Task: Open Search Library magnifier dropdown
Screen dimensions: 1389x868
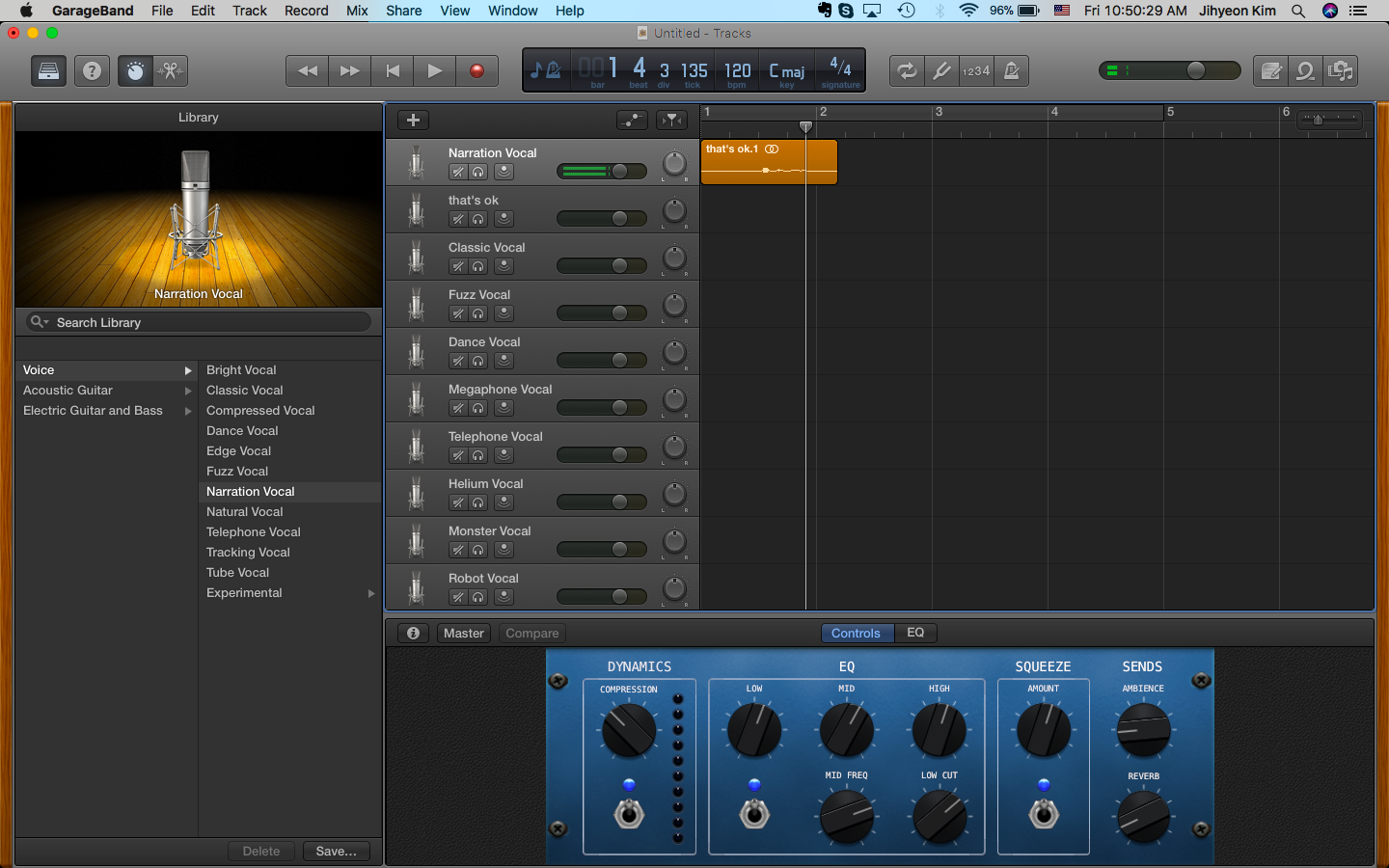Action: (40, 322)
